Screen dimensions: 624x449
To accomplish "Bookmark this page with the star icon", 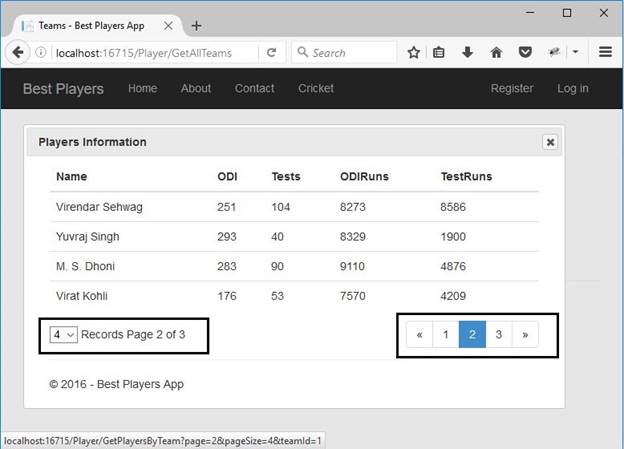I will tap(413, 52).
